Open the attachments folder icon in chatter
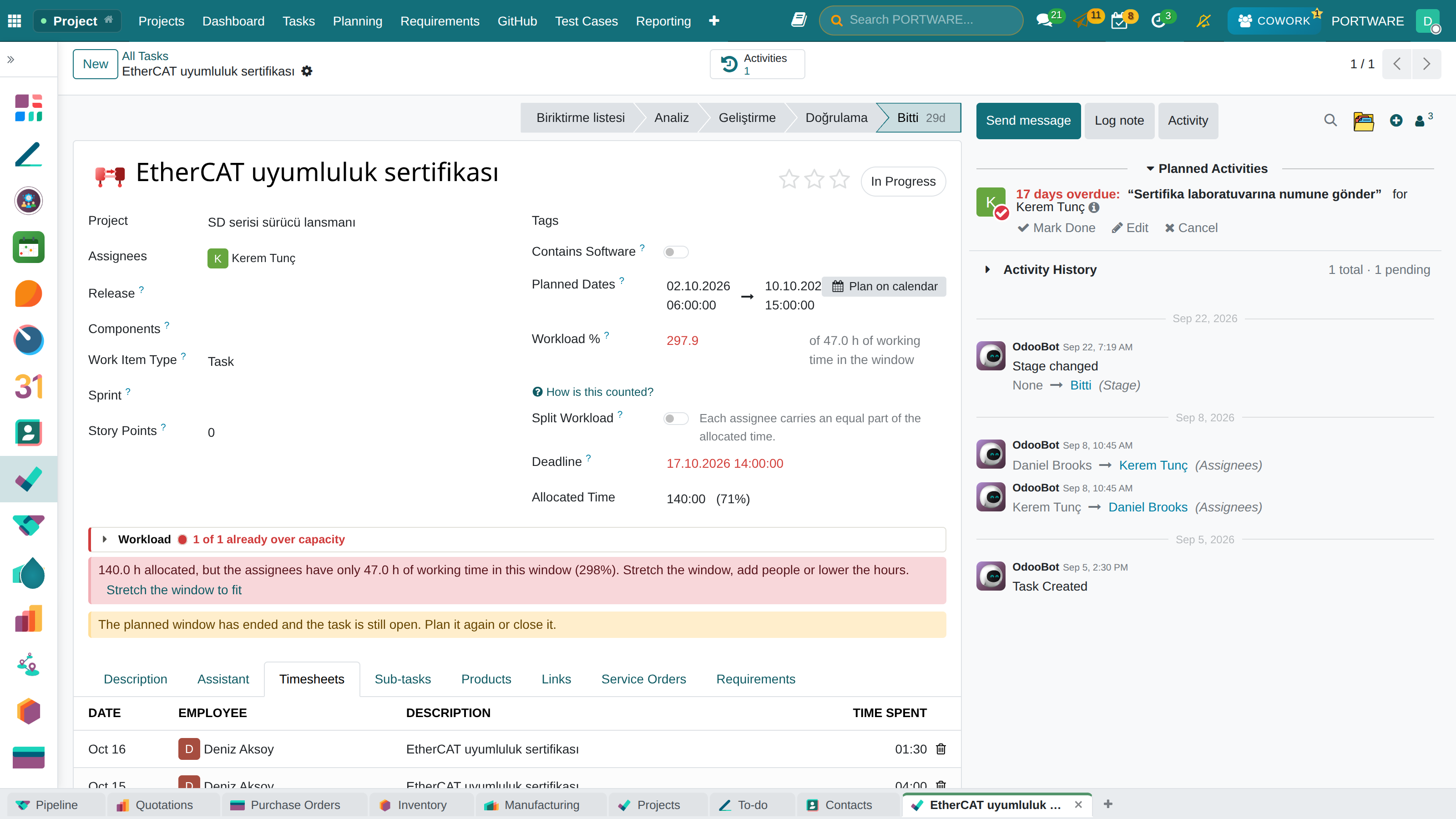1456x819 pixels. (1363, 121)
